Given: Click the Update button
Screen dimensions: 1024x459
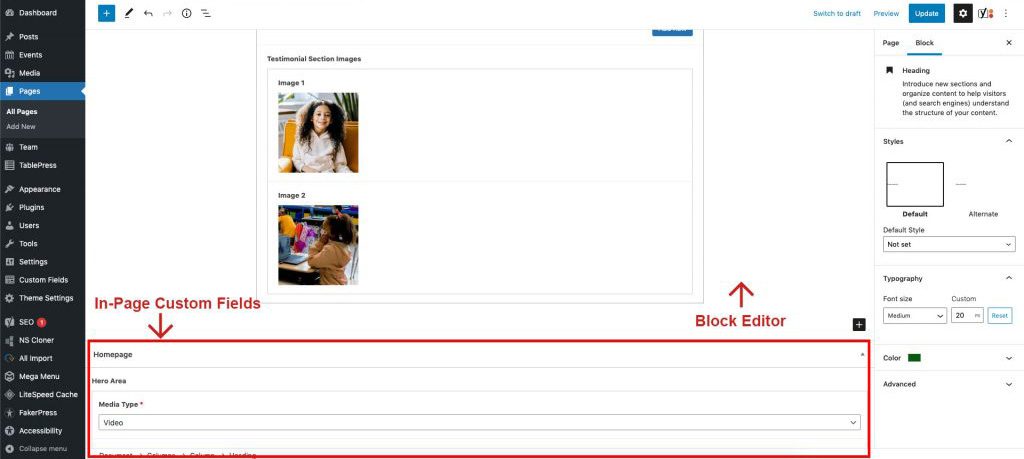Looking at the screenshot, I should point(926,13).
